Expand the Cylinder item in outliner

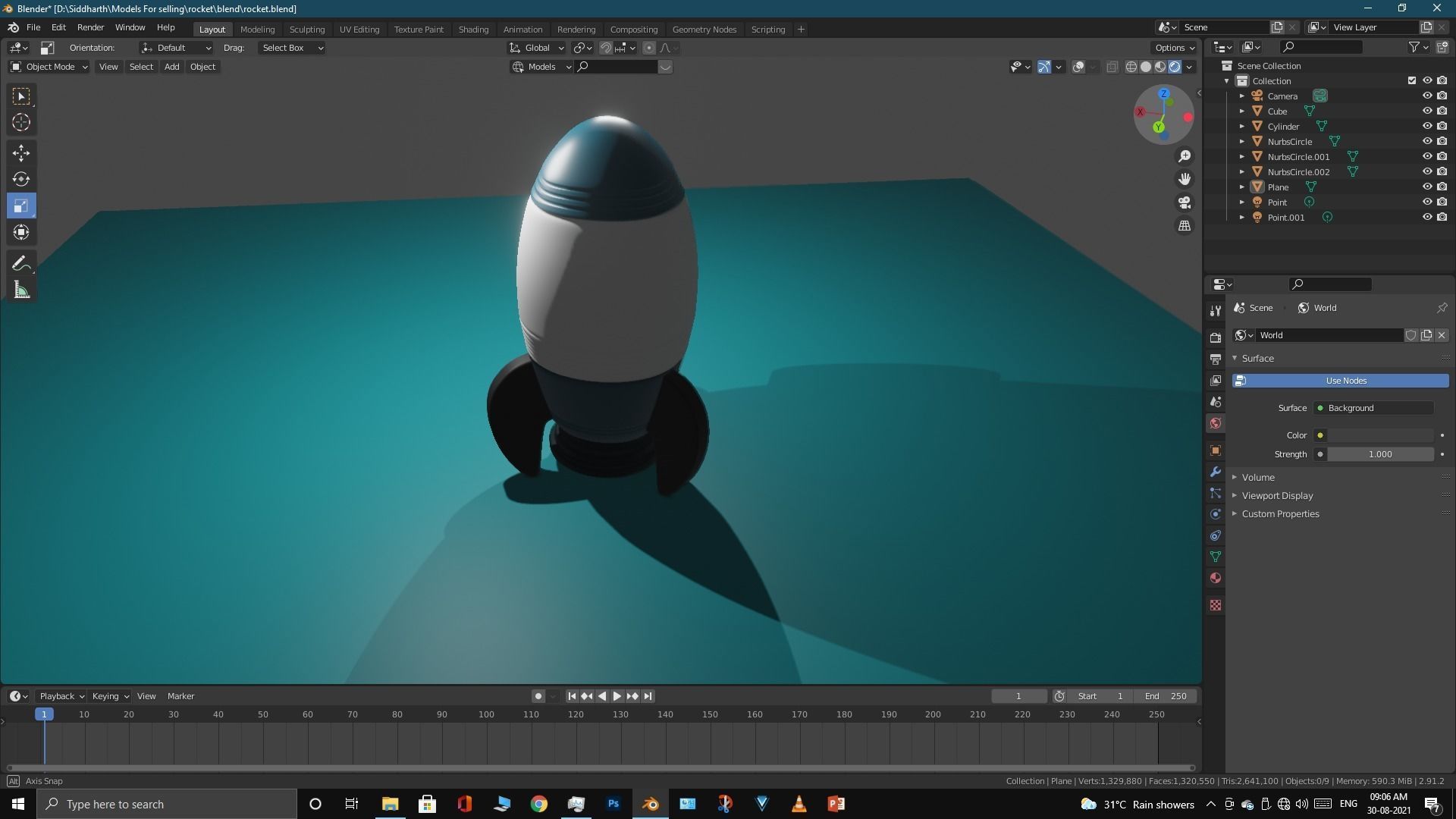click(x=1242, y=127)
